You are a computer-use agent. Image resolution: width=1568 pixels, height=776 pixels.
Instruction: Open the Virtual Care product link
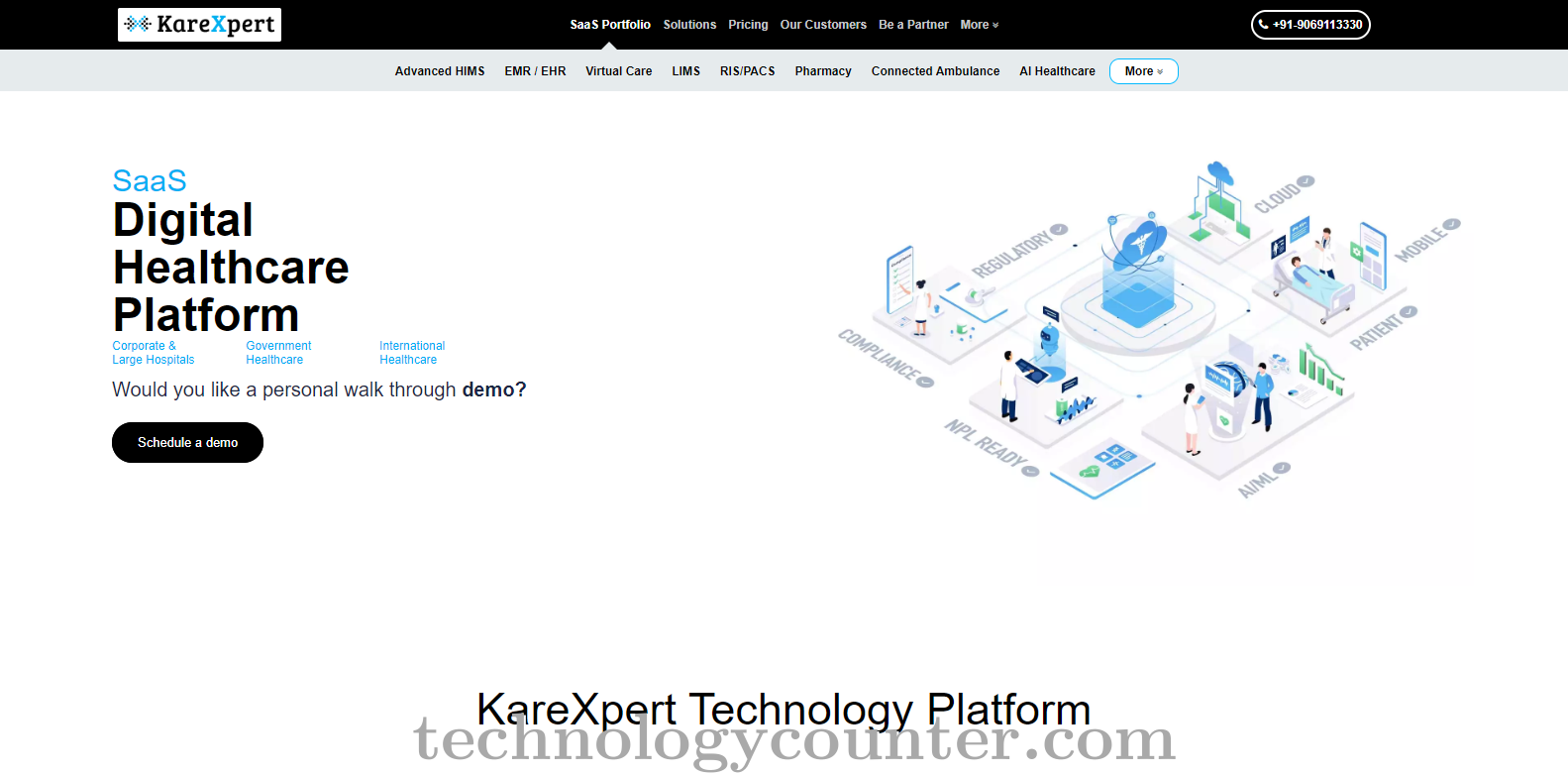tap(619, 71)
